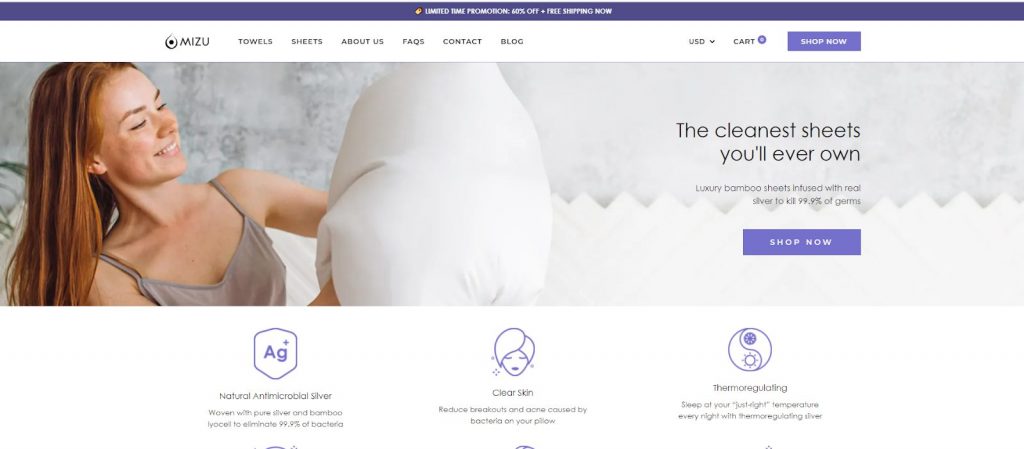Screen dimensions: 1024x449
Task: Click the Ag+ silver shield icon
Action: [x=275, y=353]
